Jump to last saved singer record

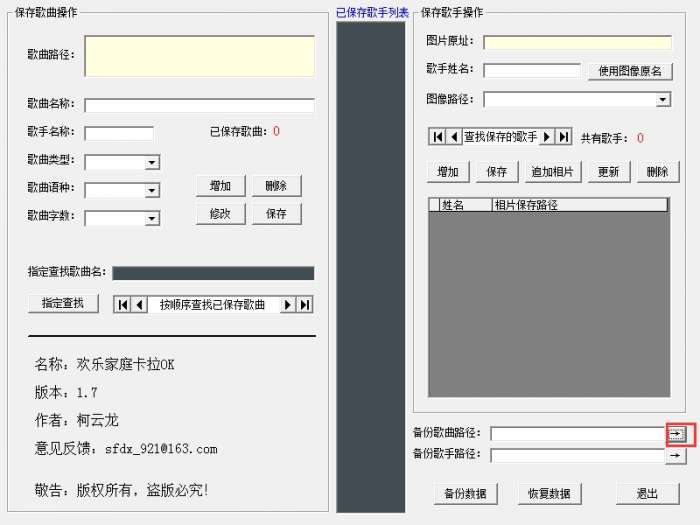coord(563,137)
